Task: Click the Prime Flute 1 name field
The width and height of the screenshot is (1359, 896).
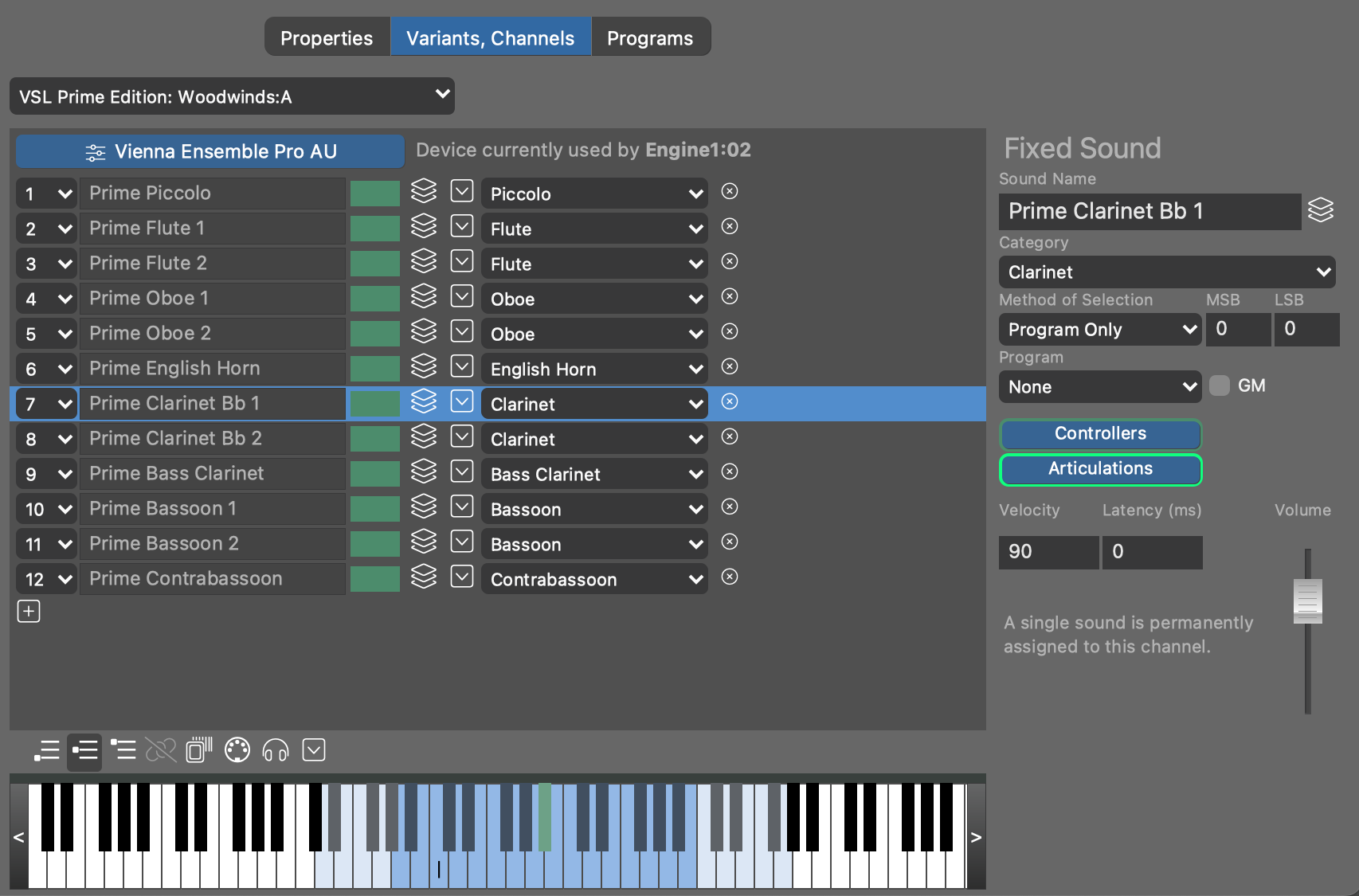Action: (x=212, y=229)
